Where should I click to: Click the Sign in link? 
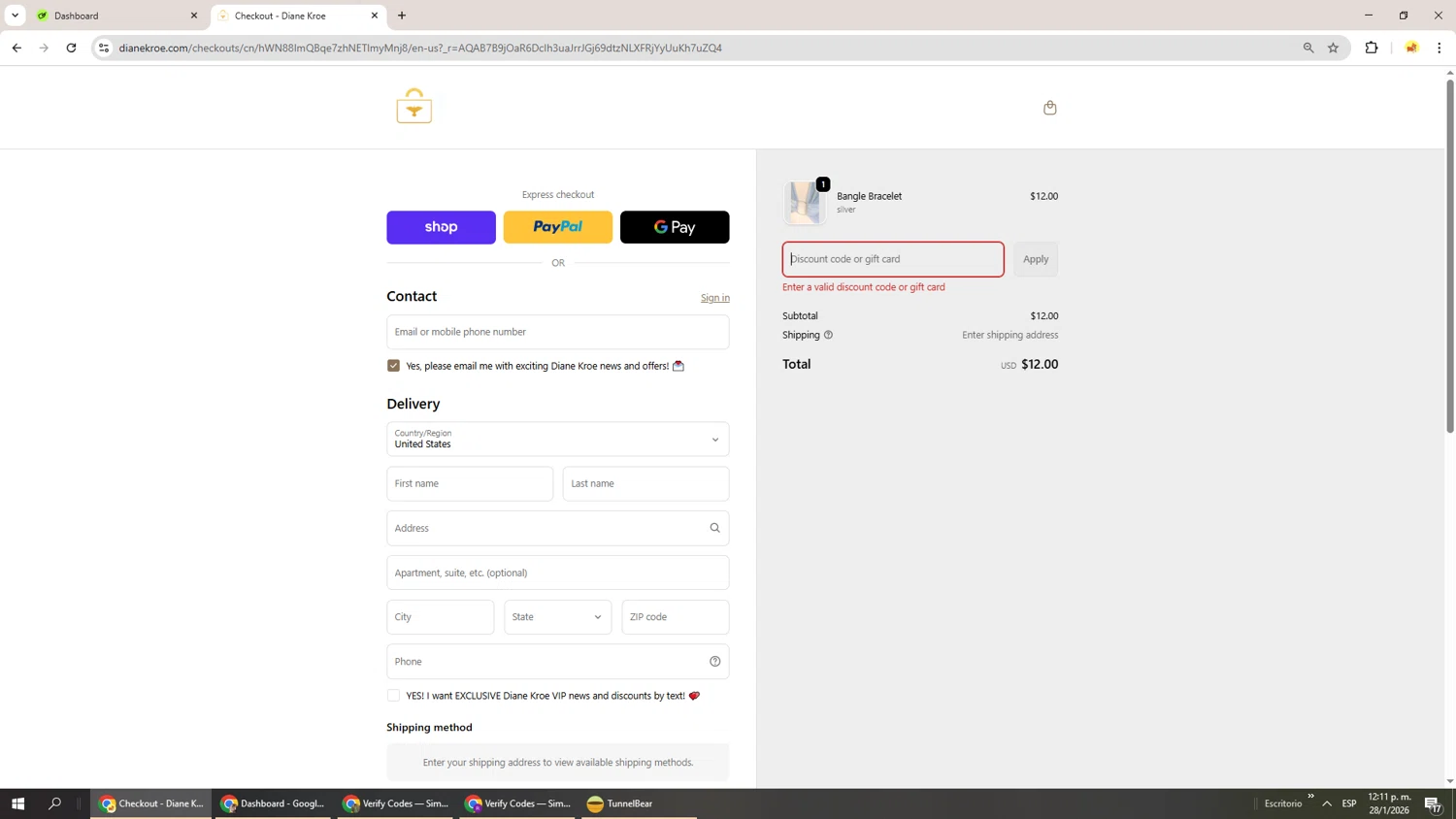coord(715,298)
